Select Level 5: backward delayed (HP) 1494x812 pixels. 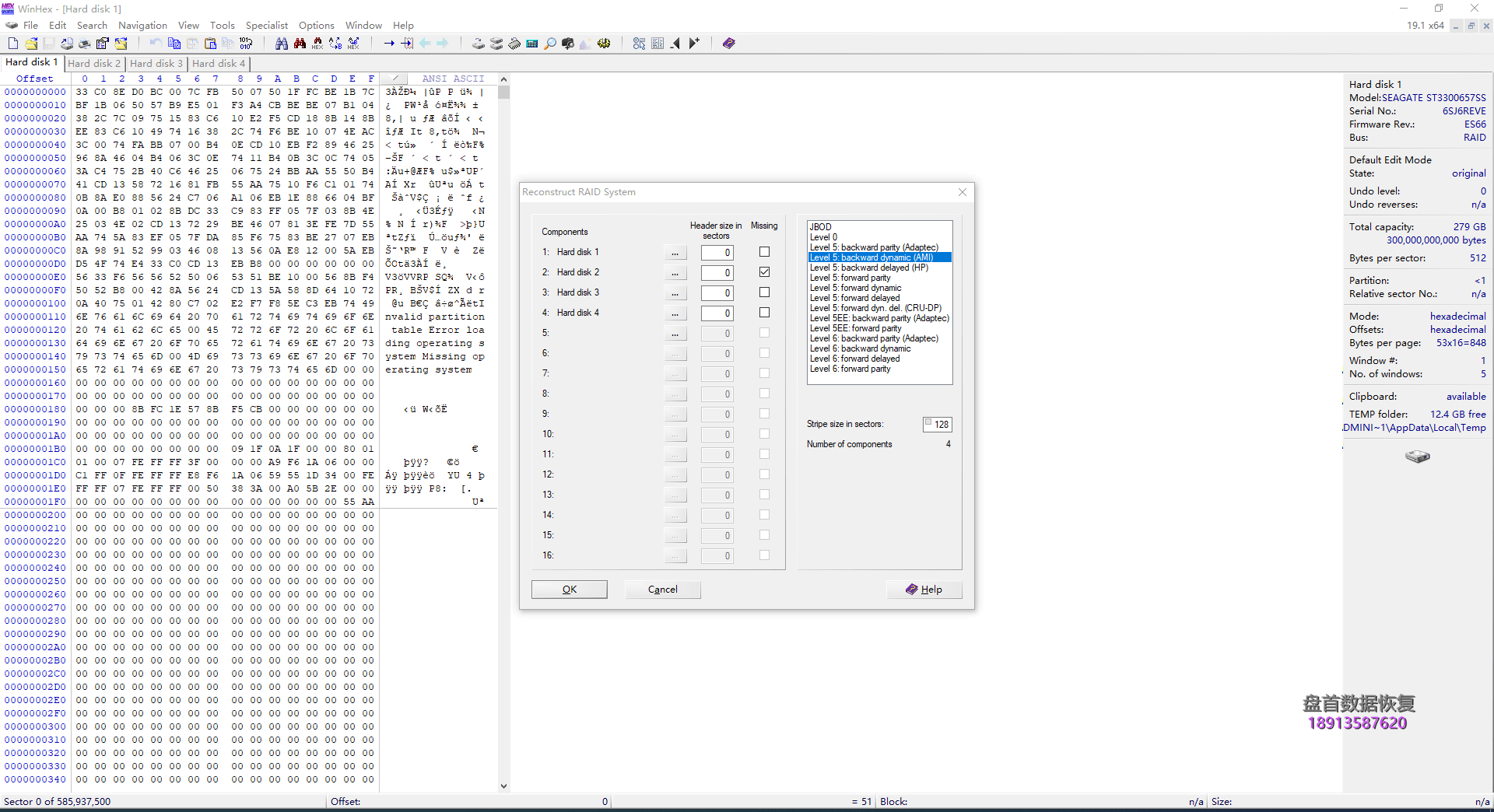(x=879, y=268)
